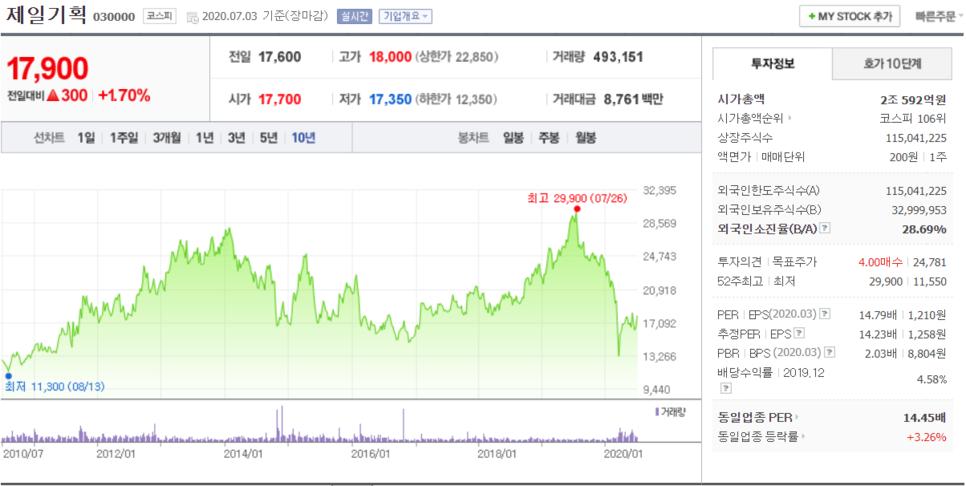
Task: Click 외국인소진율 value 28.69%
Action: pos(925,229)
